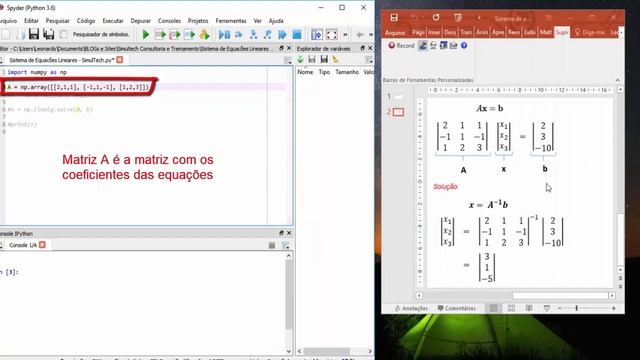The width and height of the screenshot is (640, 360).
Task: Open Variable explorer options dropdown
Action: click(369, 60)
